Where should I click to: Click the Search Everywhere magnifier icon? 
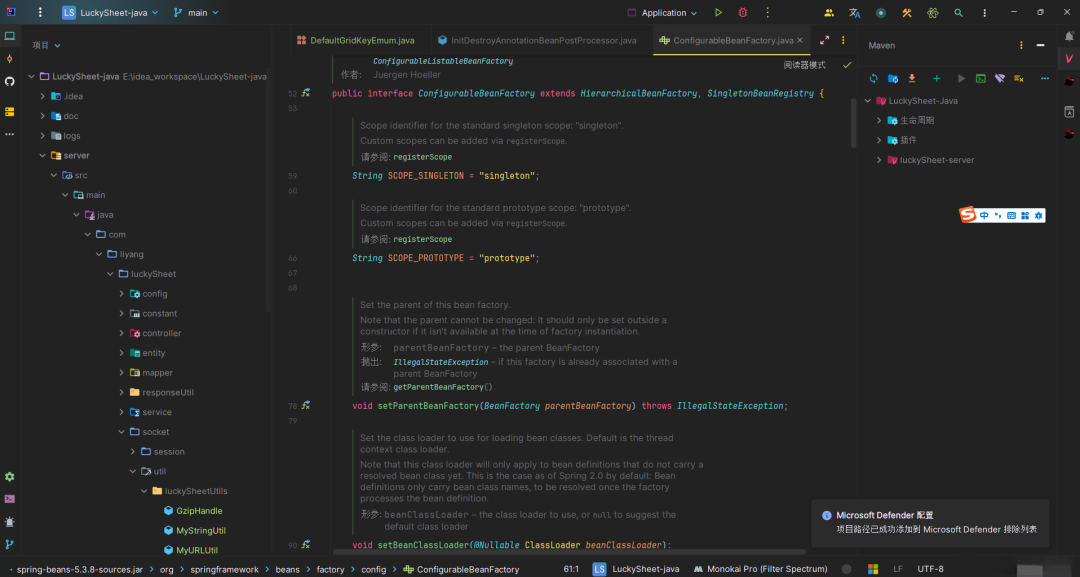pos(958,13)
